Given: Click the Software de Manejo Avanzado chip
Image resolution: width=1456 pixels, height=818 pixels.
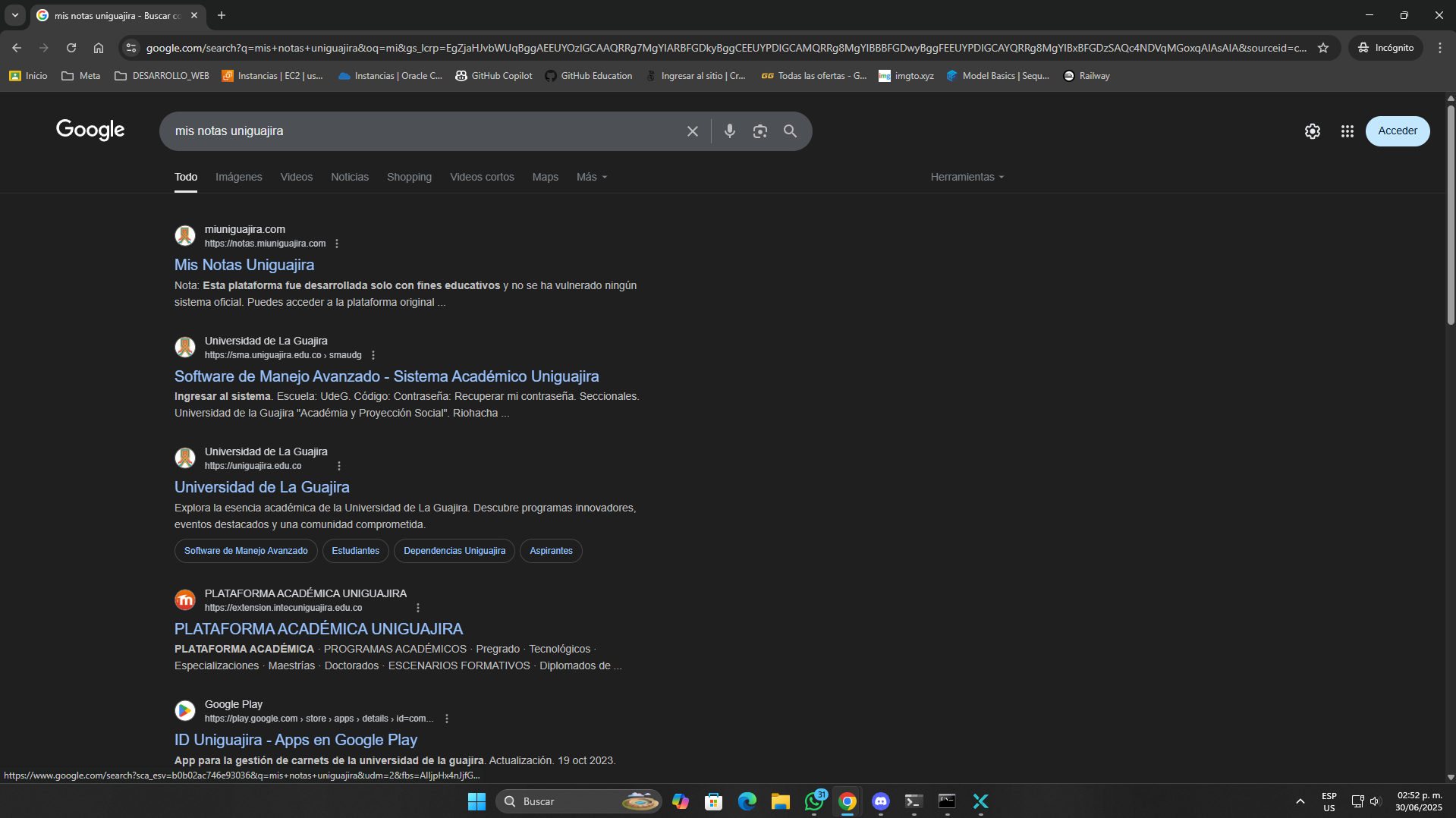Looking at the screenshot, I should 246,551.
